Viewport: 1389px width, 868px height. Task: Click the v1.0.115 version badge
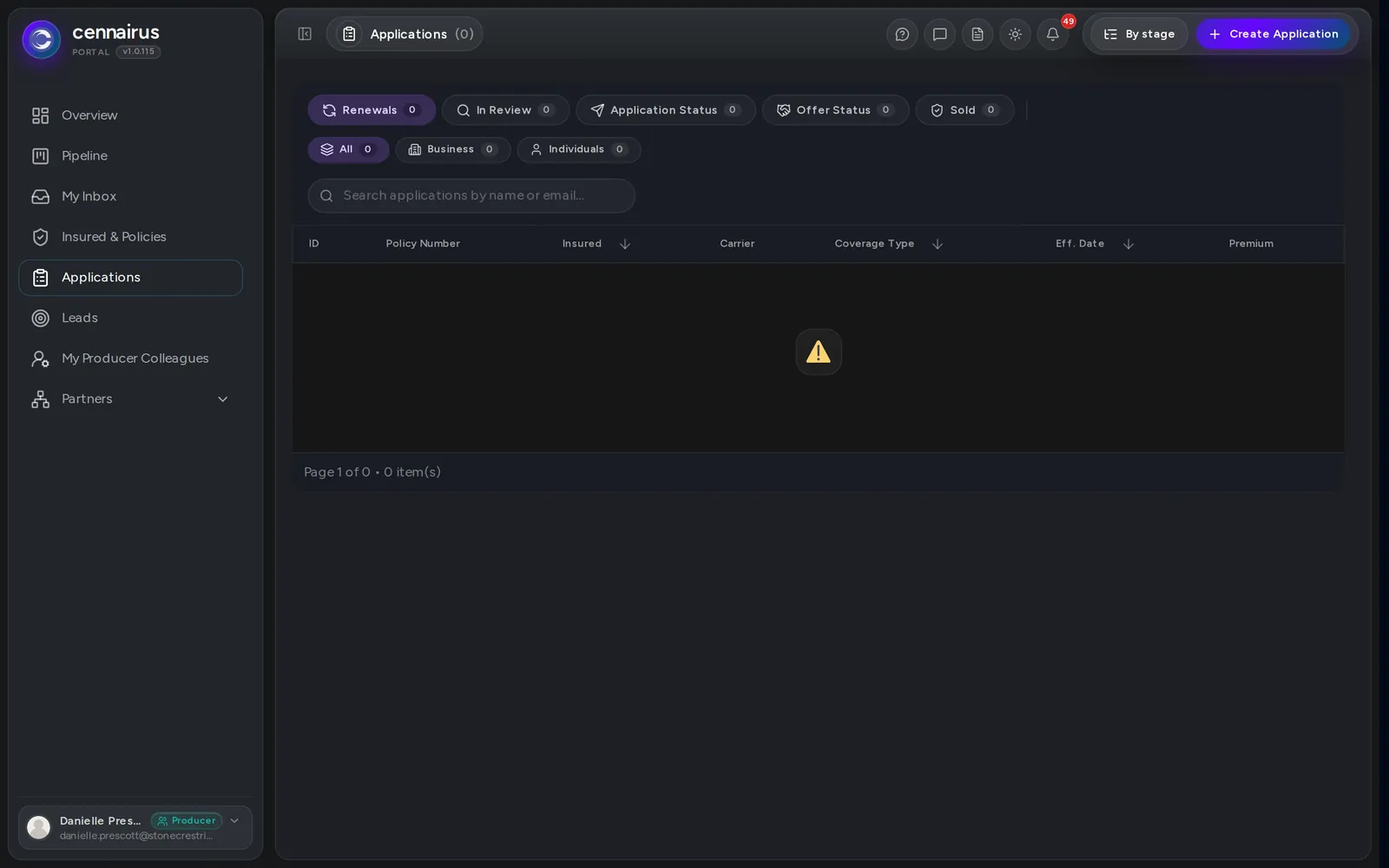pos(138,52)
